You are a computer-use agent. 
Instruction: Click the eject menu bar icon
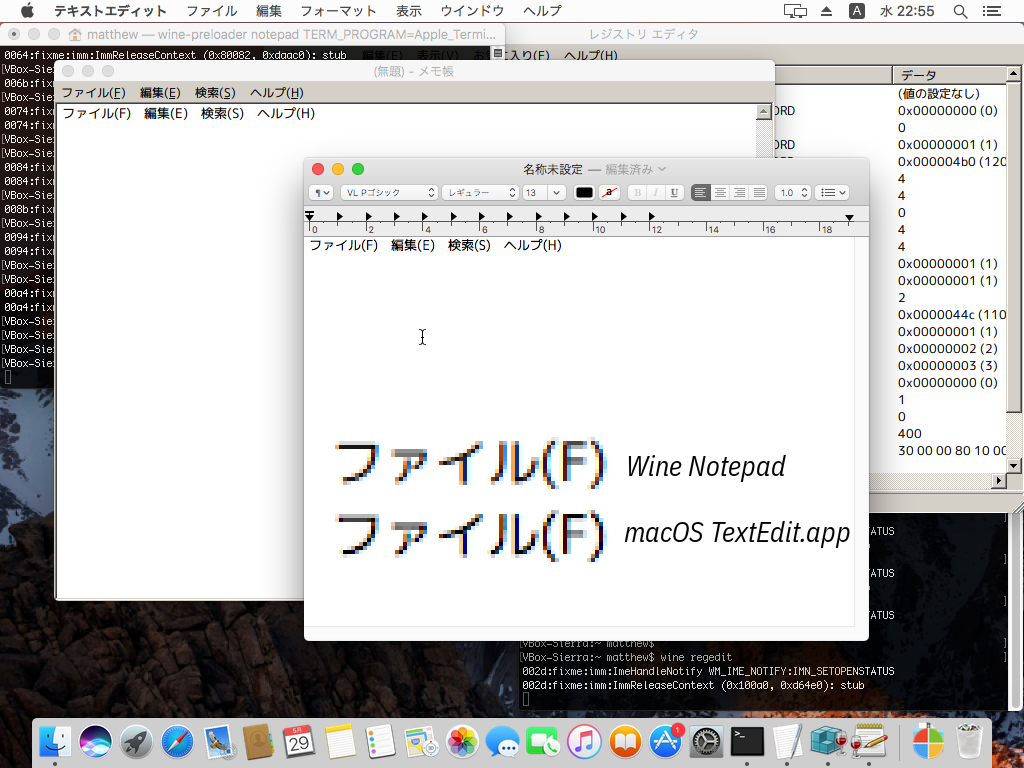[826, 10]
